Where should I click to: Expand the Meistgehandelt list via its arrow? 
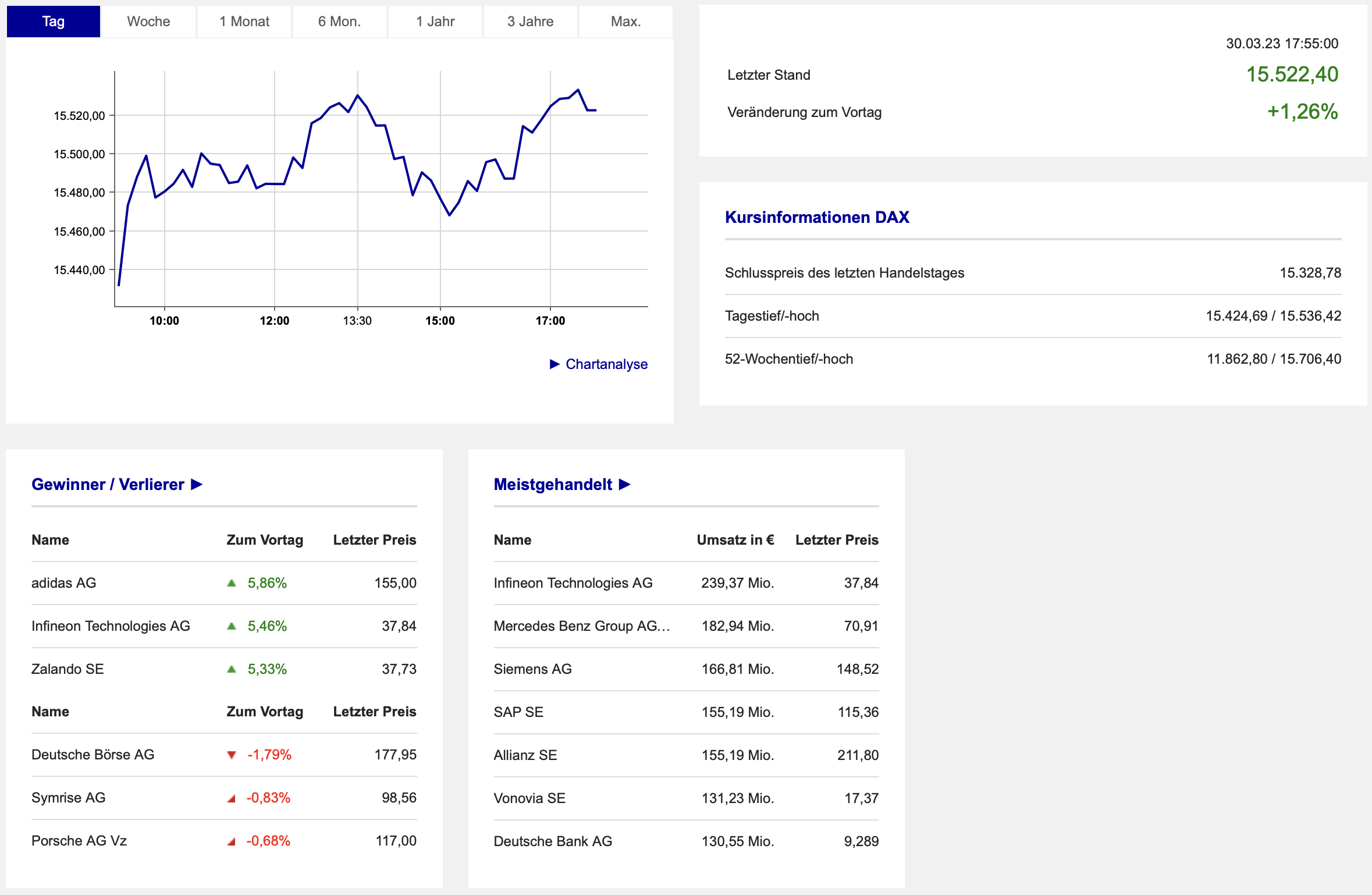[625, 484]
